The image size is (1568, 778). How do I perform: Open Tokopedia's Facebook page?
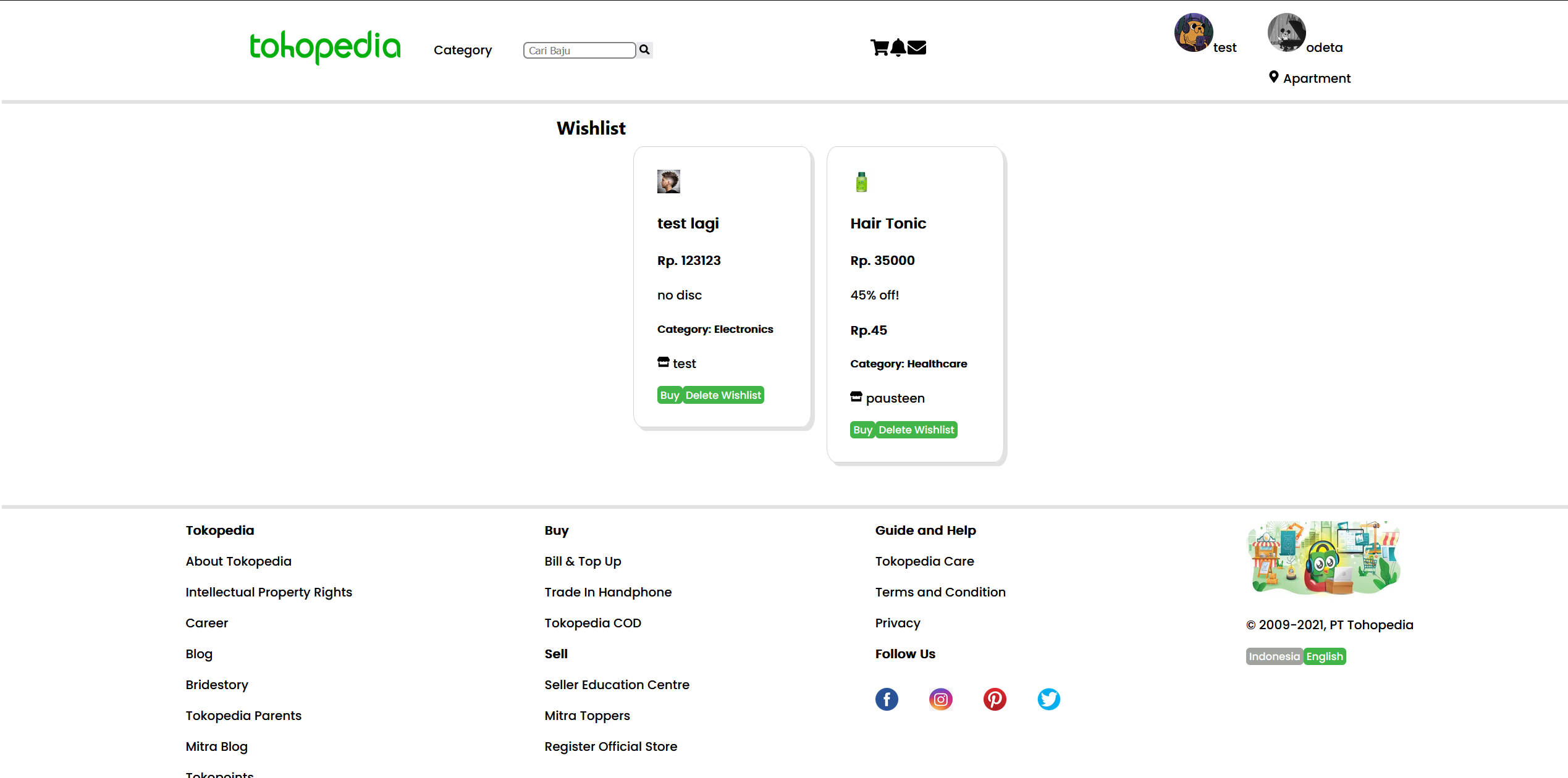coord(887,699)
